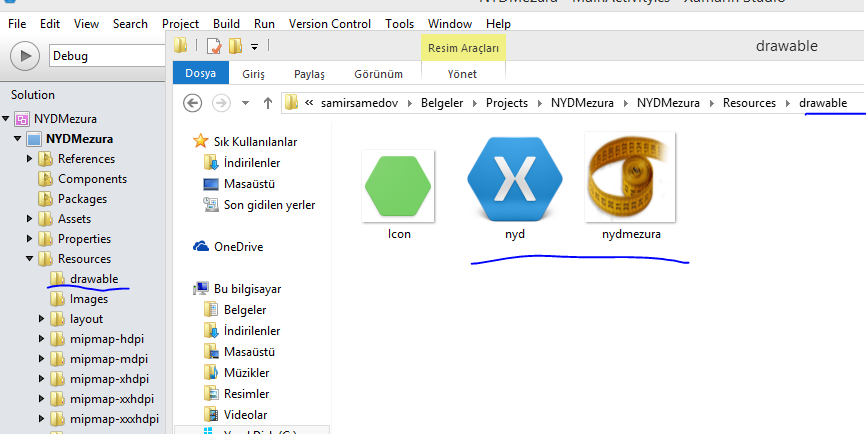866x434 pixels.
Task: Click Resources in the address breadcrumb
Action: coord(749,103)
